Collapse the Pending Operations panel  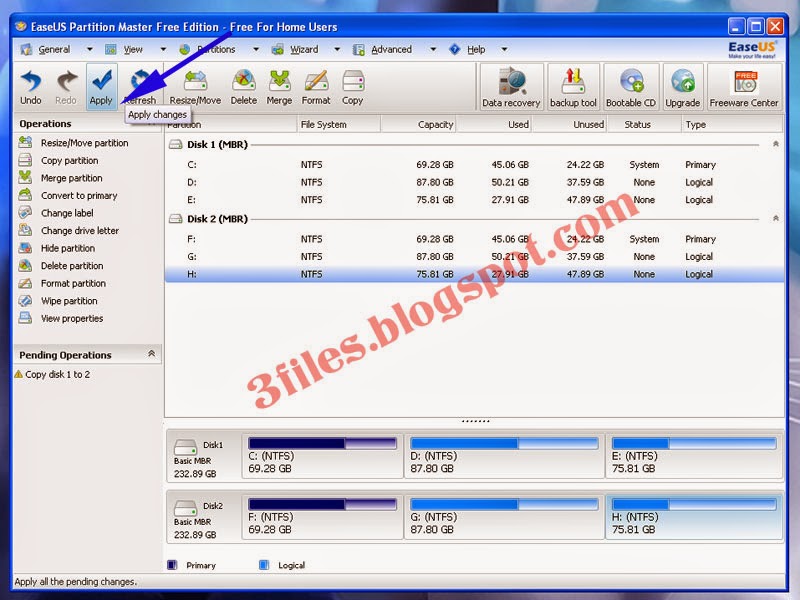[x=152, y=354]
